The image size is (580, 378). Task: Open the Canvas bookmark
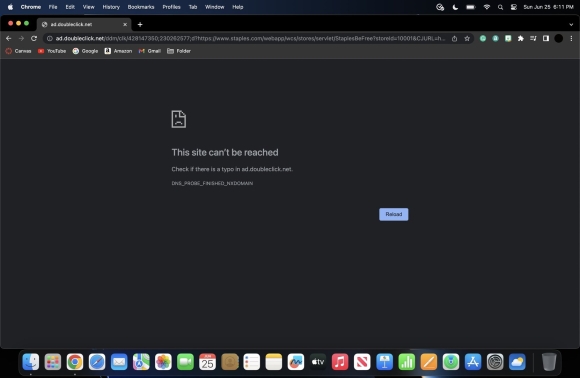click(x=18, y=51)
